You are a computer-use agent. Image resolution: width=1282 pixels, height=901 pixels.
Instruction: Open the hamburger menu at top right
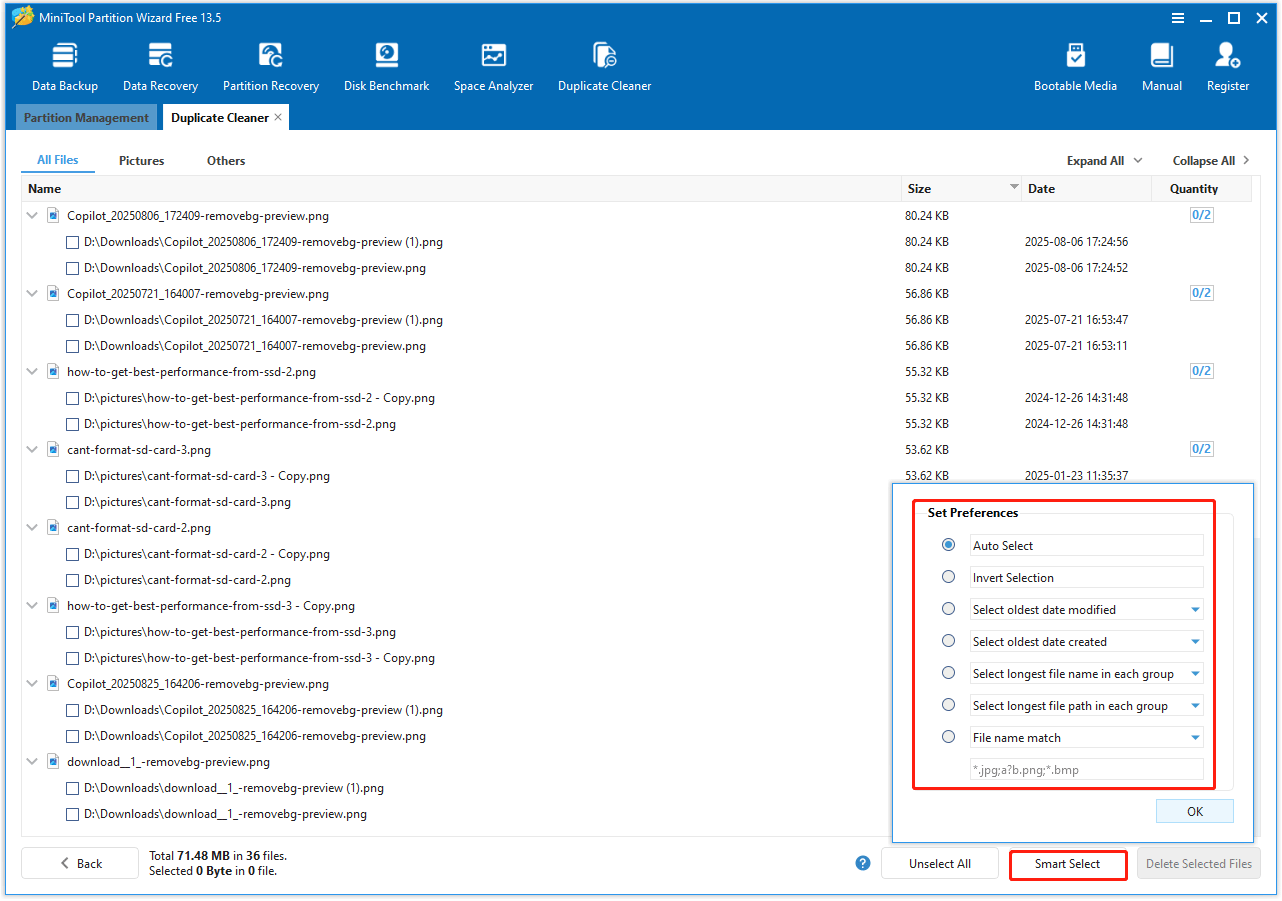pos(1178,17)
